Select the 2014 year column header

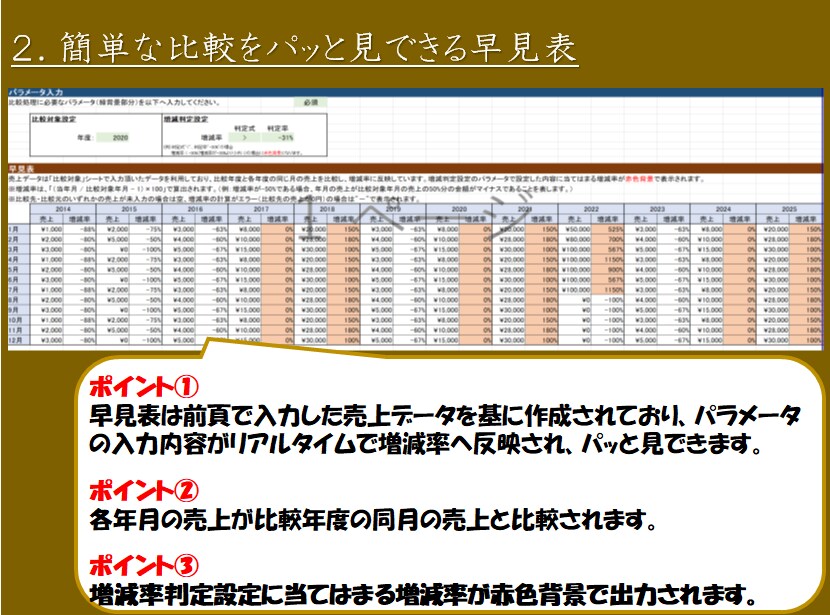pyautogui.click(x=63, y=209)
